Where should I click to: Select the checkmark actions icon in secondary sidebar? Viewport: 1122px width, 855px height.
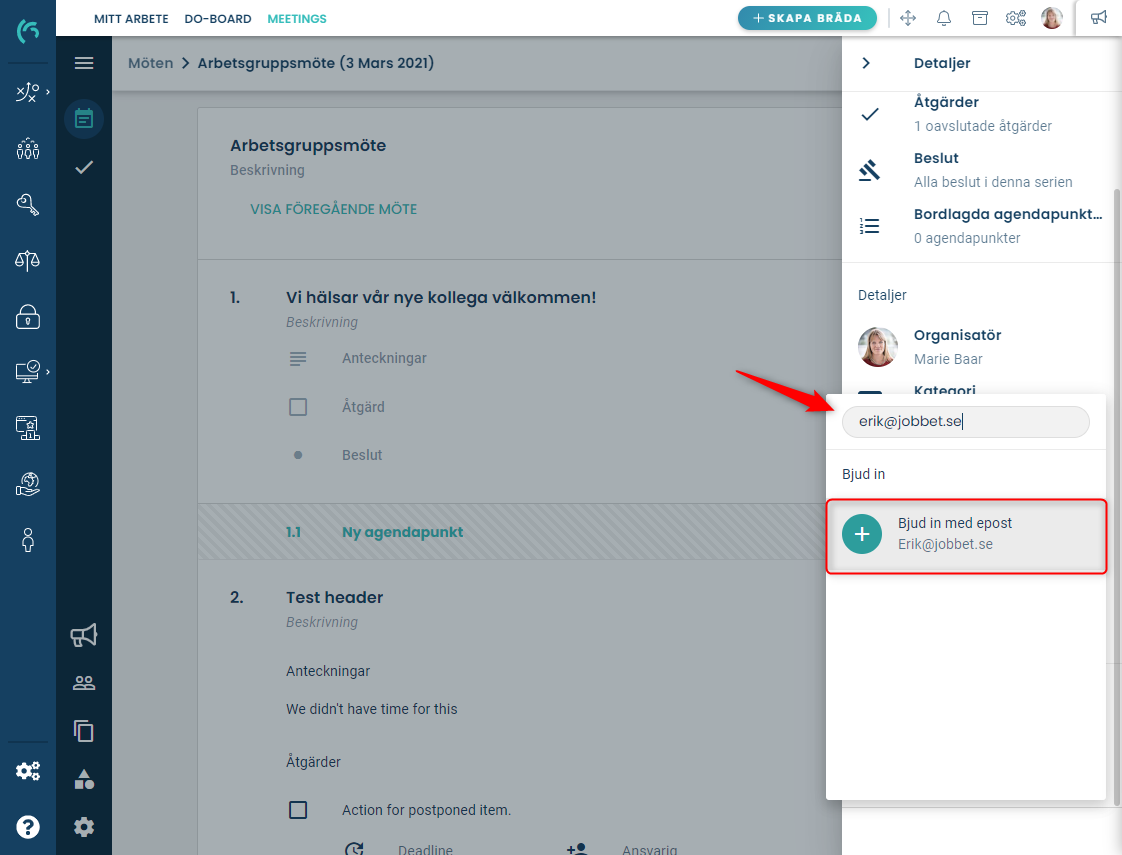coord(84,167)
